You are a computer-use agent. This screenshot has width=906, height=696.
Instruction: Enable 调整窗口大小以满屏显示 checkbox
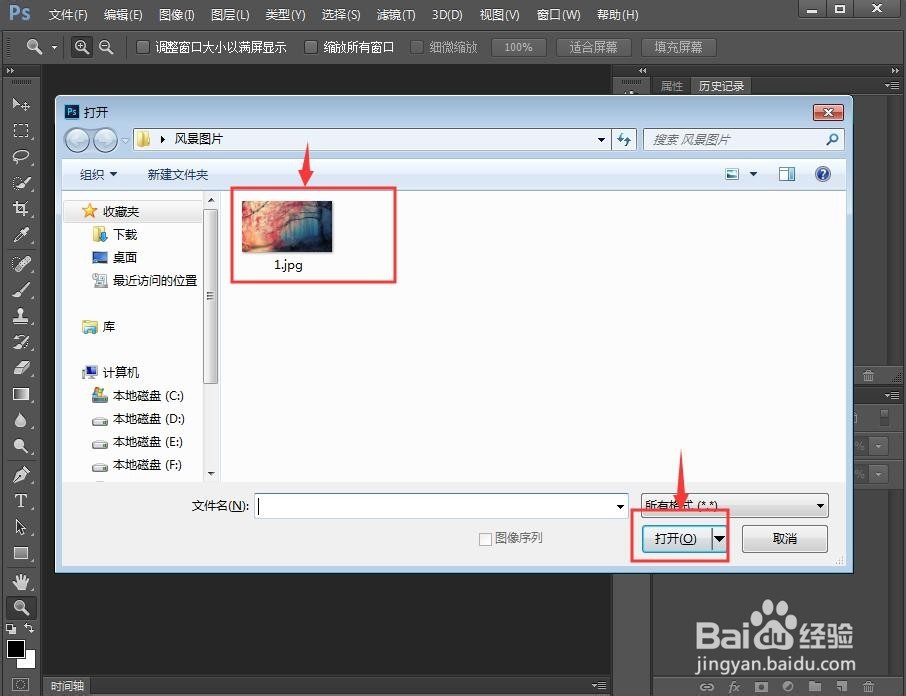(x=142, y=46)
